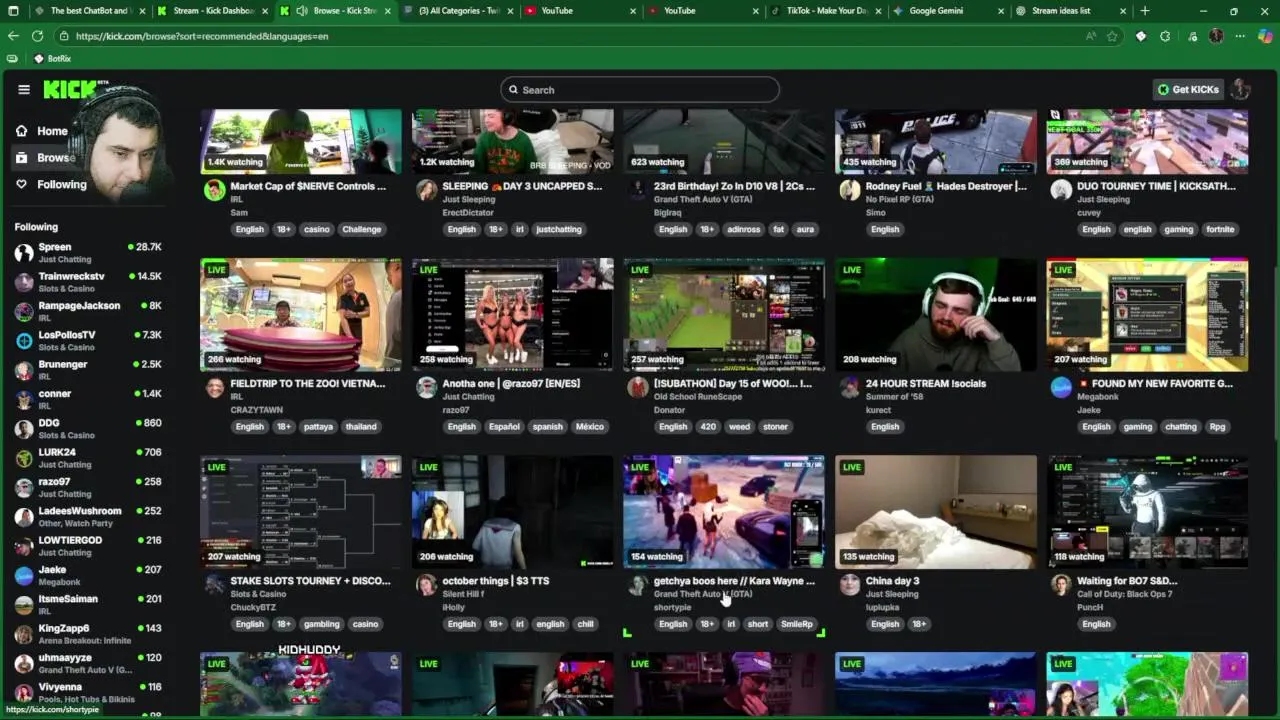Image resolution: width=1280 pixels, height=720 pixels.
Task: Open Spreen channel in Following list
Action: tap(88, 252)
